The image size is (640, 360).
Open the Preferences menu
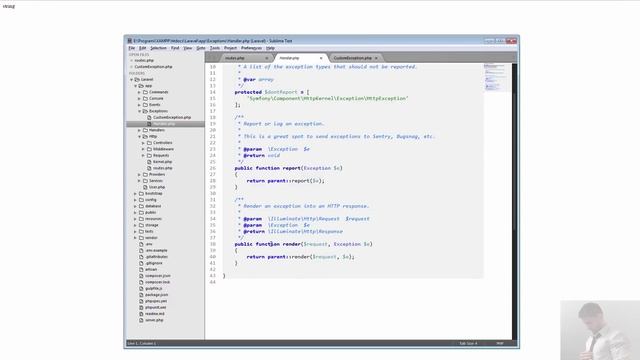pyautogui.click(x=251, y=48)
